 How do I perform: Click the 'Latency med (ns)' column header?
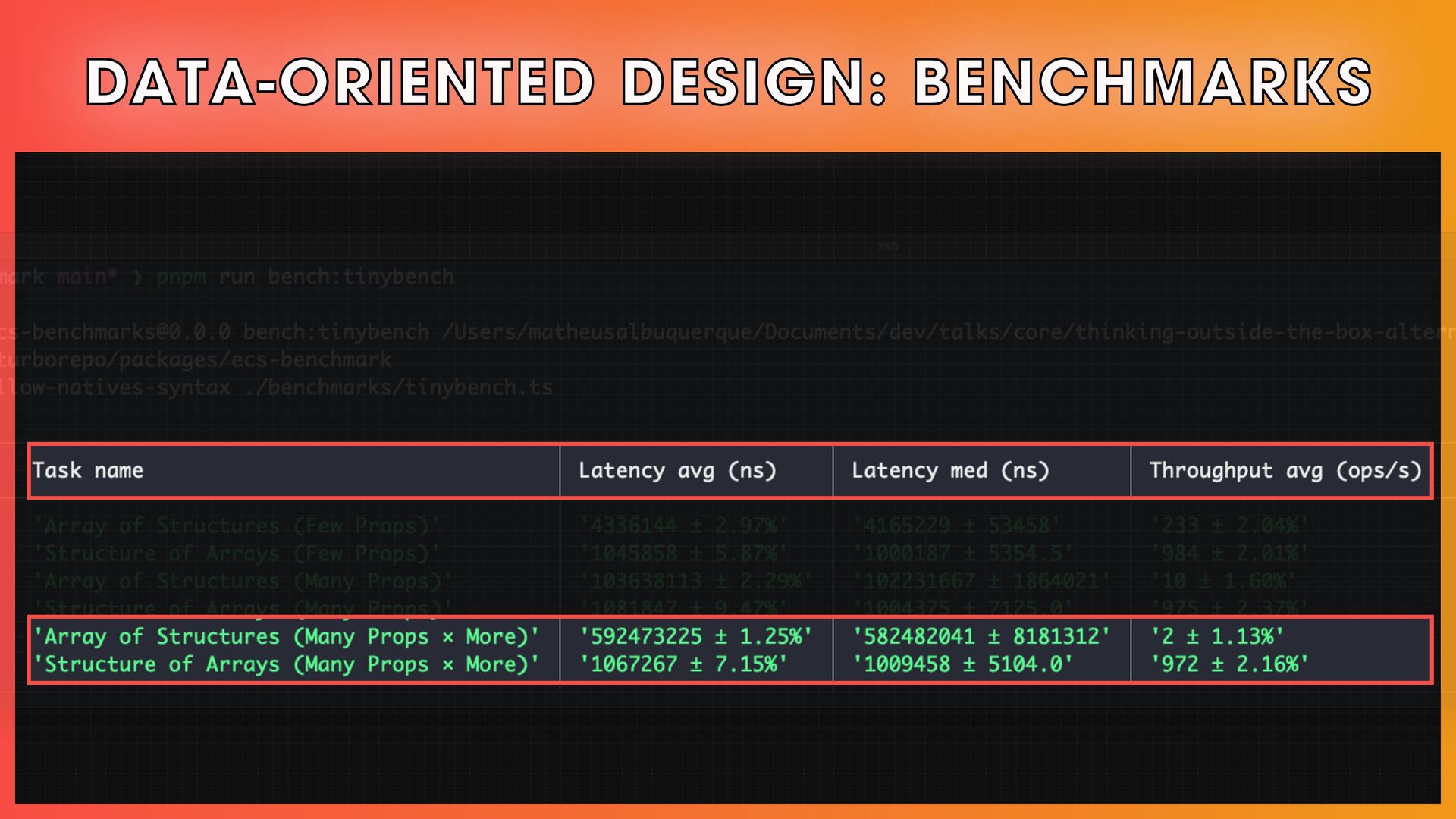[x=950, y=471]
